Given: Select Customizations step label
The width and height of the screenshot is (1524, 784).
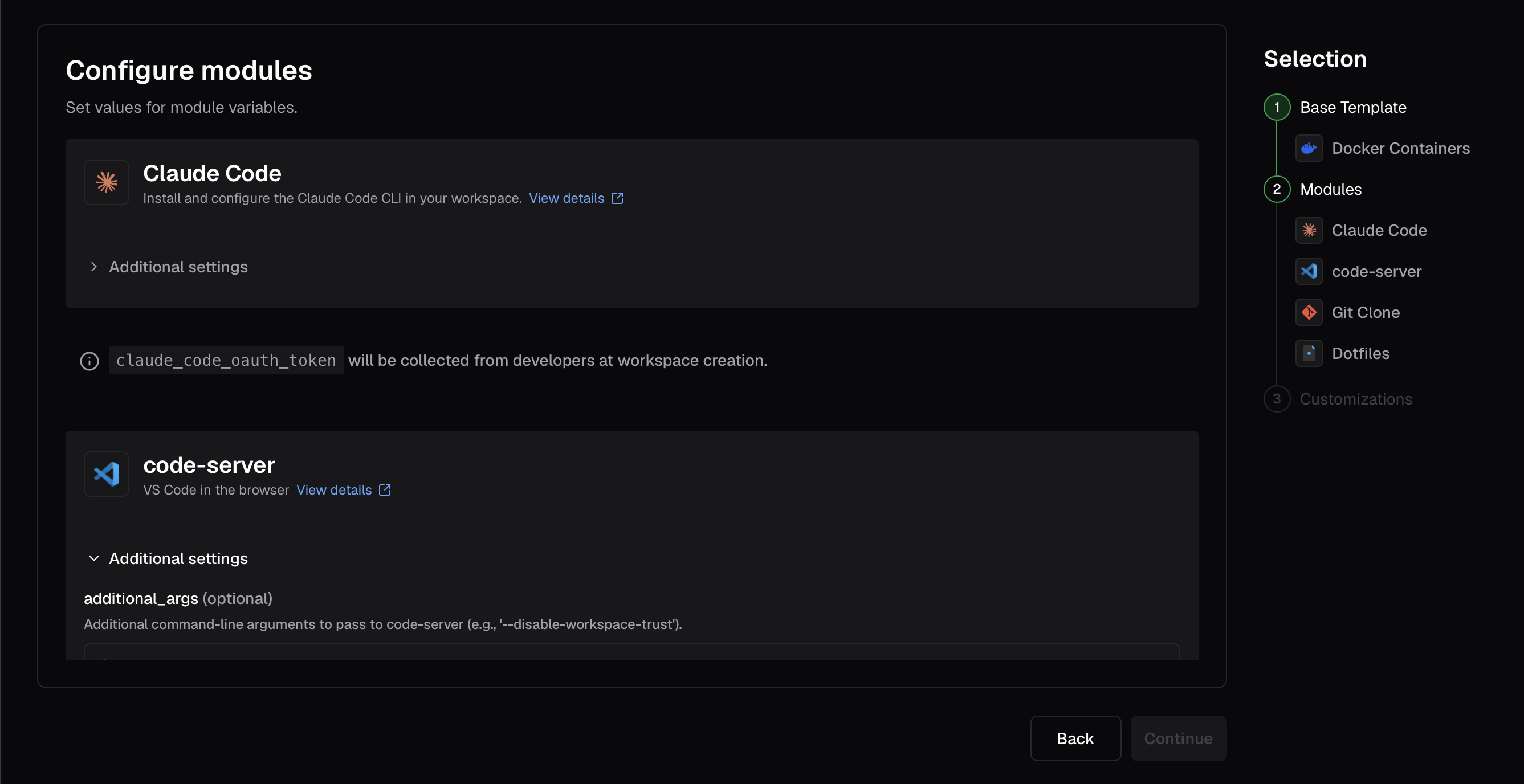Looking at the screenshot, I should (1356, 399).
